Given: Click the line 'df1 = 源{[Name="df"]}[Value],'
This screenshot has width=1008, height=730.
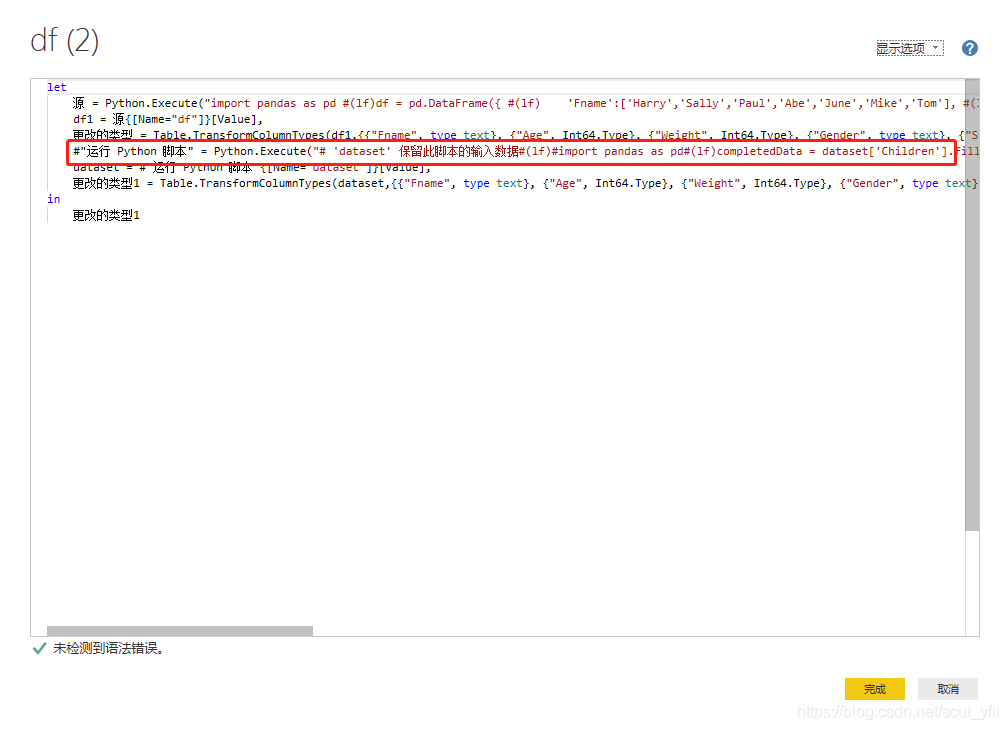Looking at the screenshot, I should tap(168, 120).
